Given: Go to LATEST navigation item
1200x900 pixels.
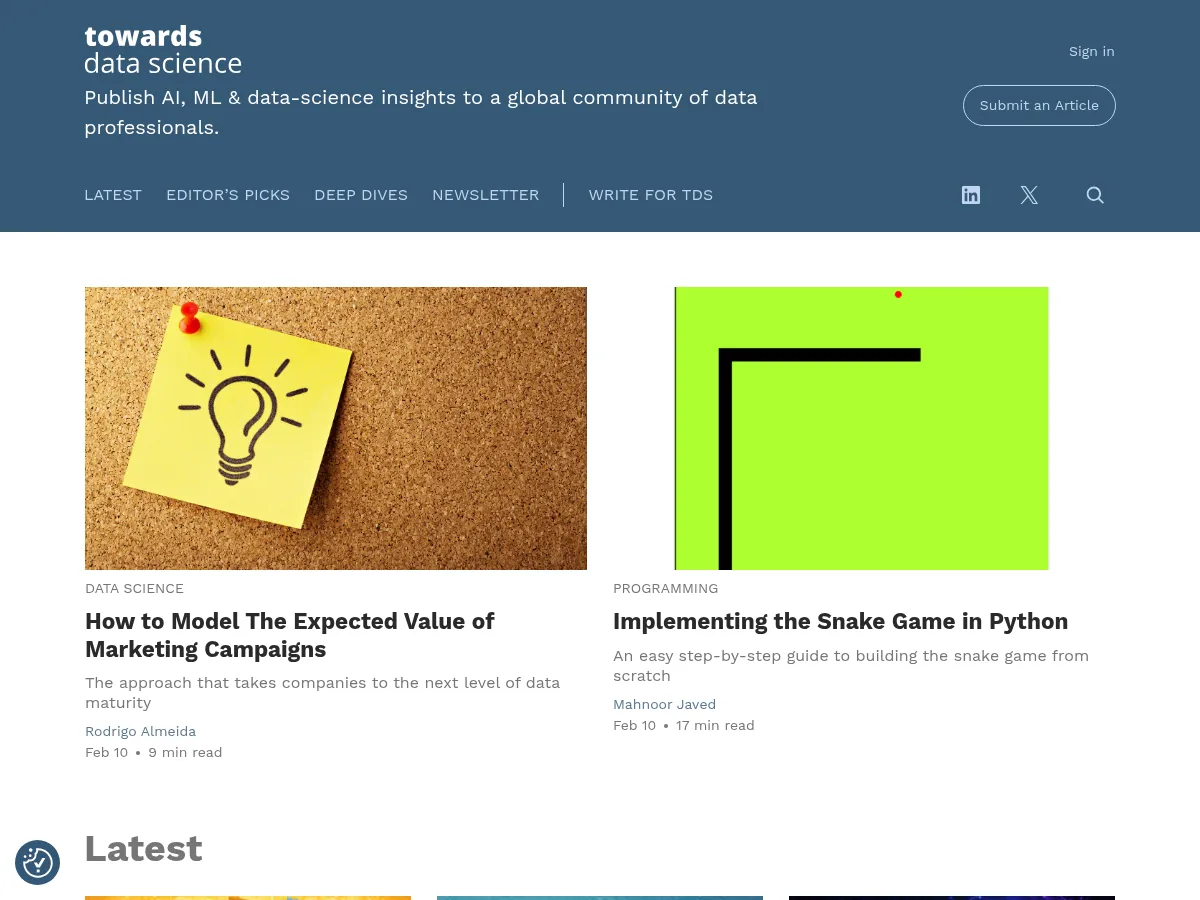Looking at the screenshot, I should [113, 195].
